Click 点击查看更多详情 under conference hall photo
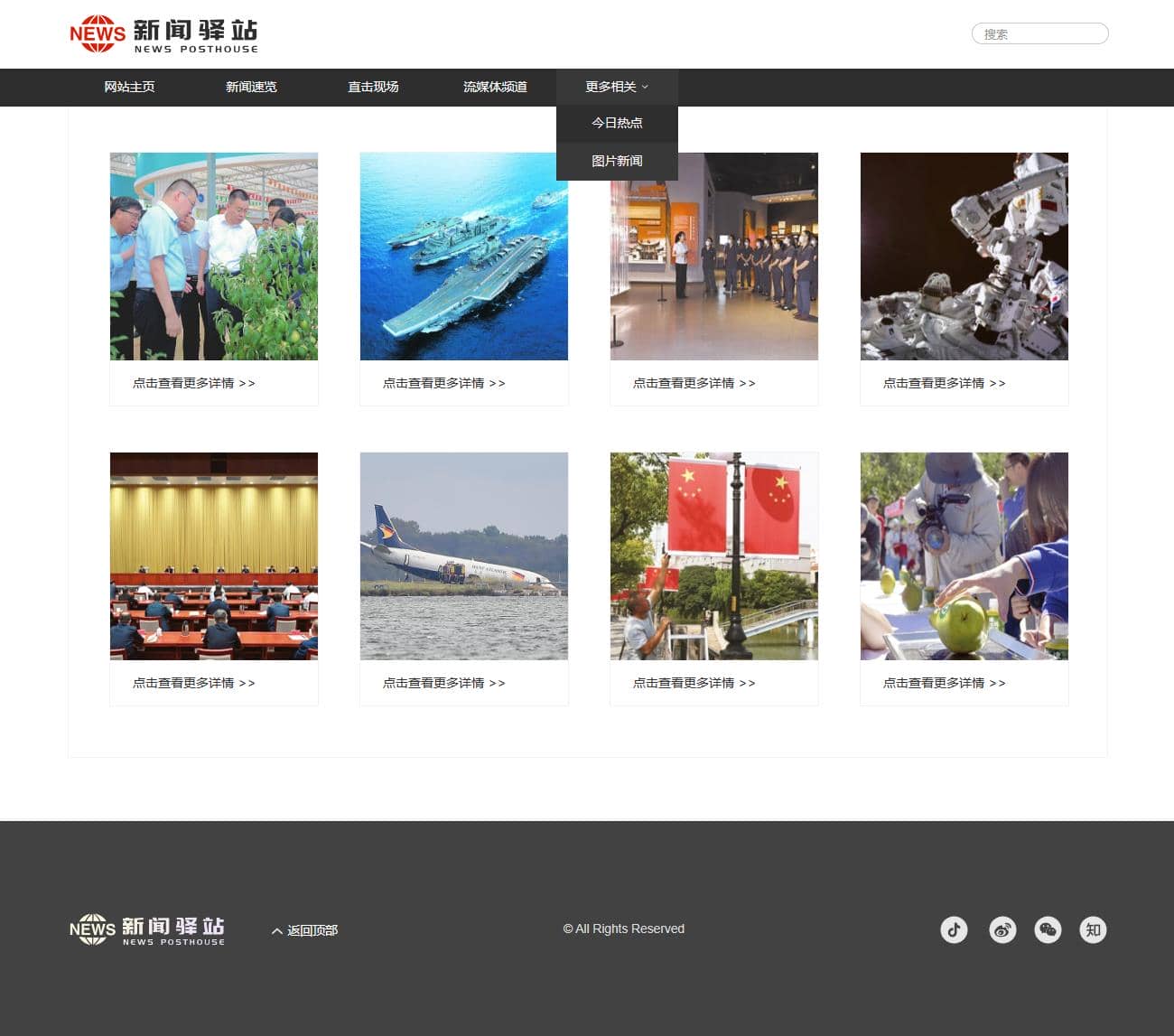Viewport: 1174px width, 1036px height. [x=194, y=683]
